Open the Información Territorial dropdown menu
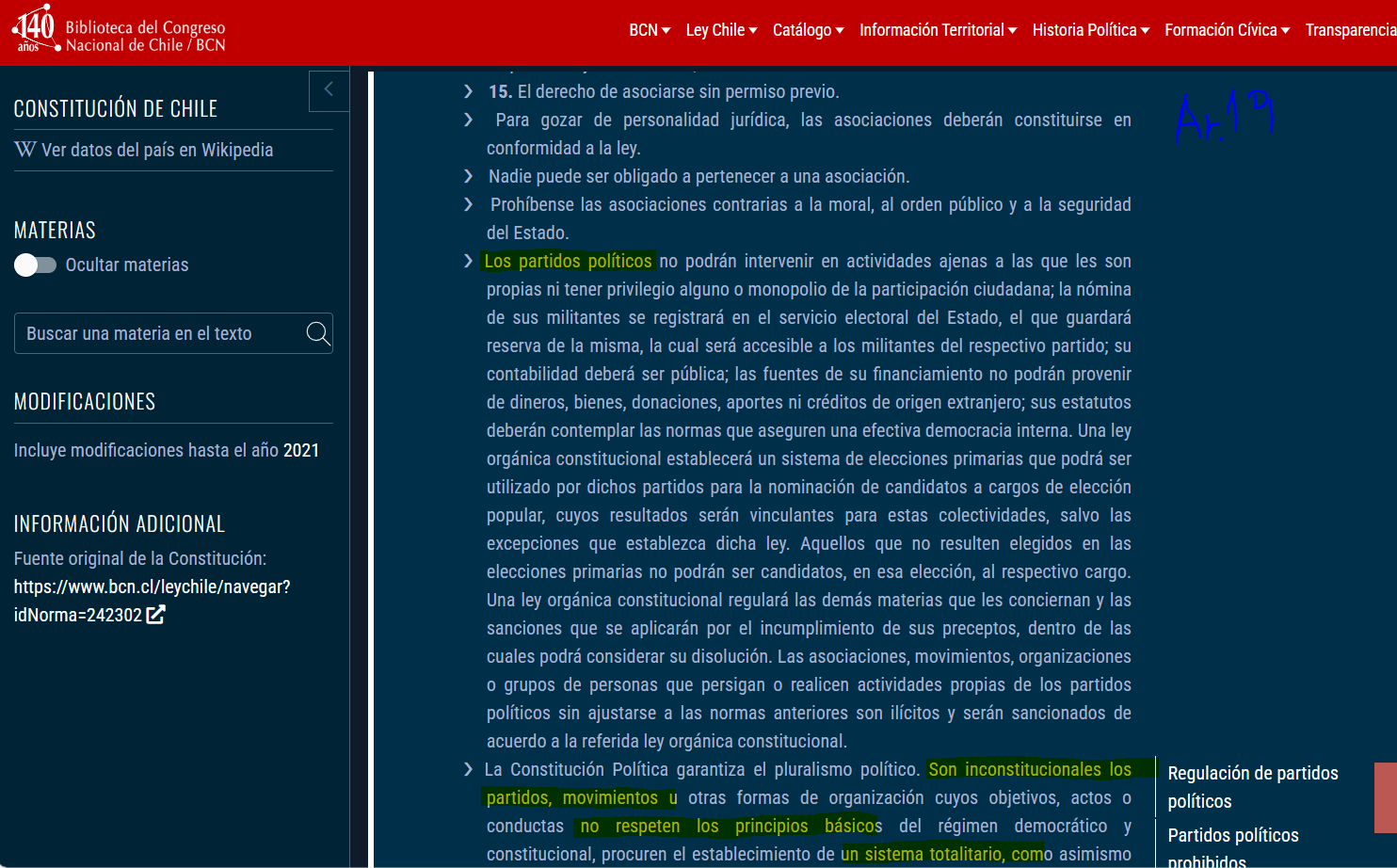Screen dimensions: 1397x868 (938, 30)
